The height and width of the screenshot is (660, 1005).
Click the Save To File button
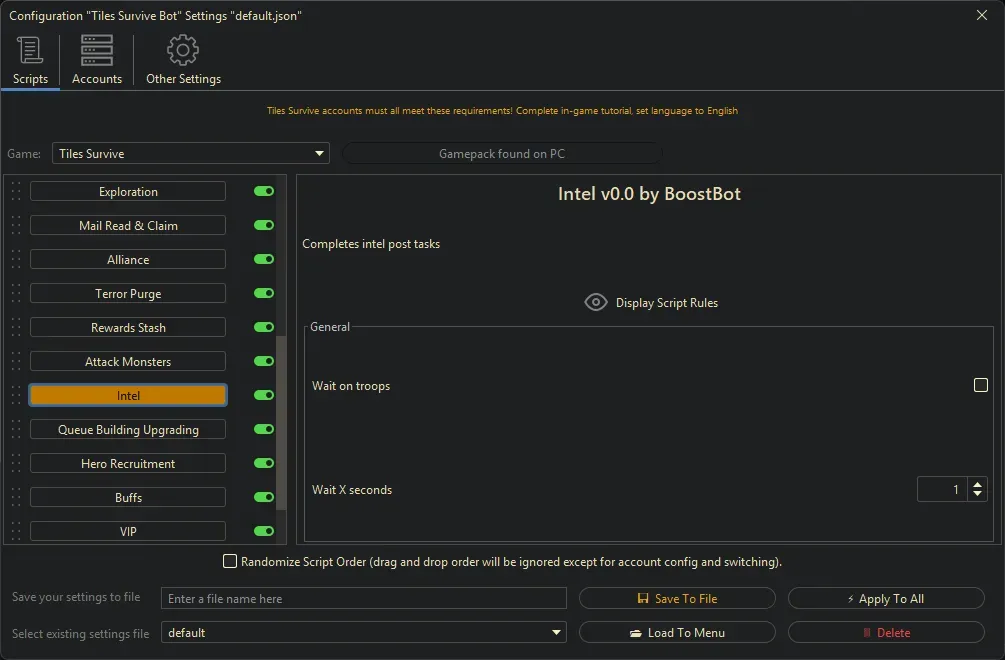pos(677,599)
